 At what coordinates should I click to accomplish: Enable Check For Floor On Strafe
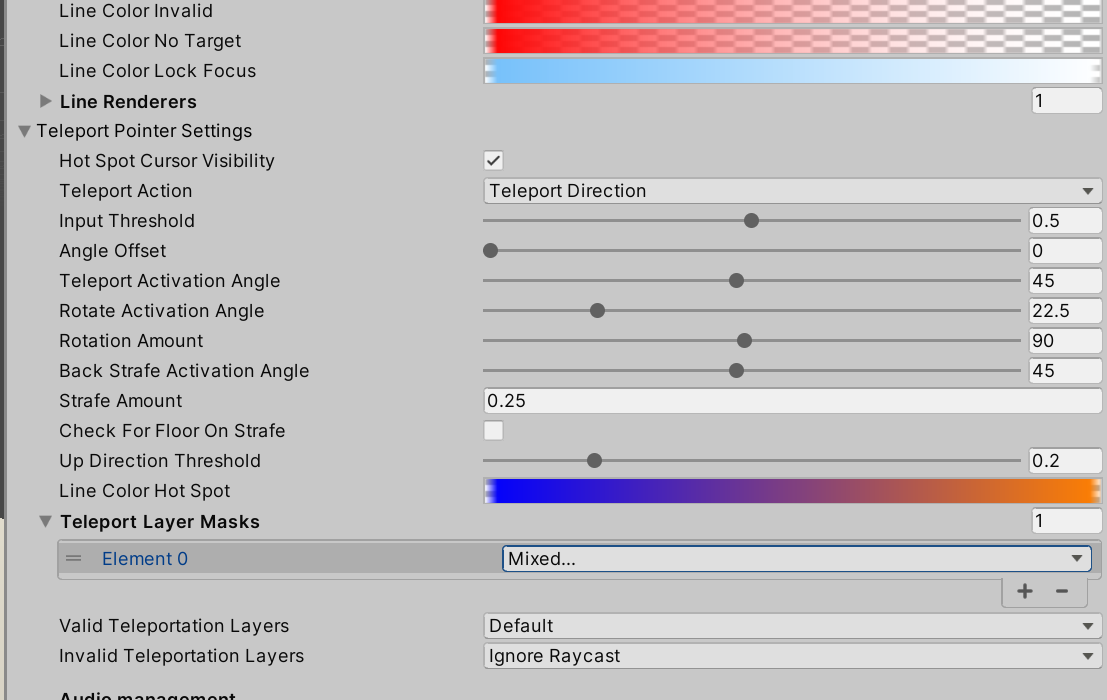point(492,430)
